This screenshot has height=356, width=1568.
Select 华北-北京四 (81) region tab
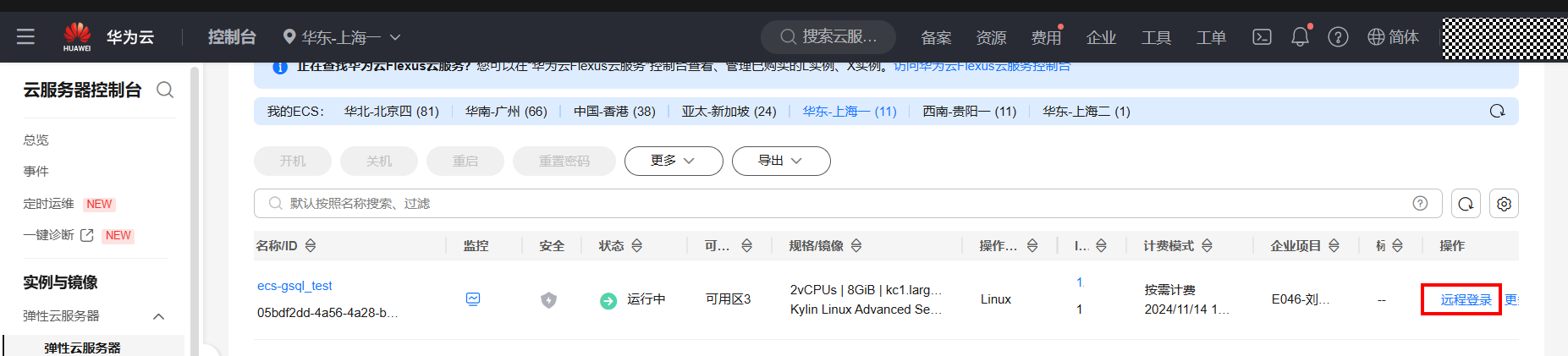pyautogui.click(x=392, y=112)
